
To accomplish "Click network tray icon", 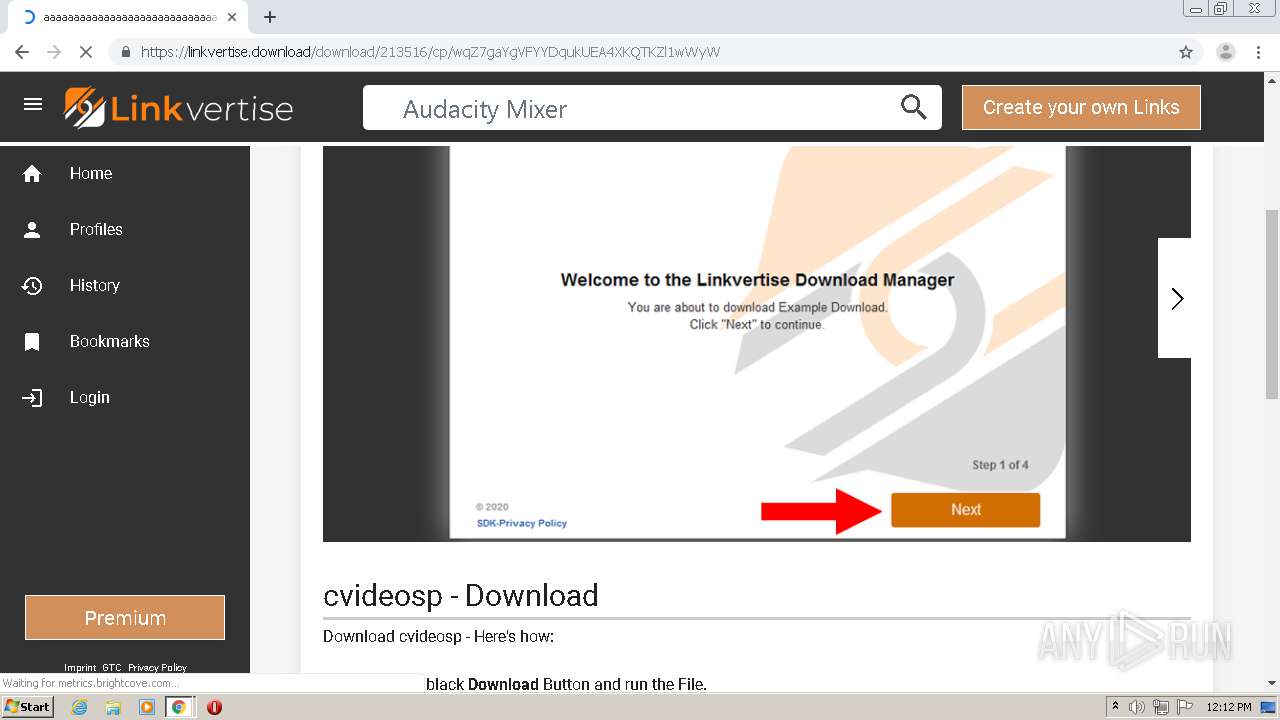I will click(x=1161, y=707).
